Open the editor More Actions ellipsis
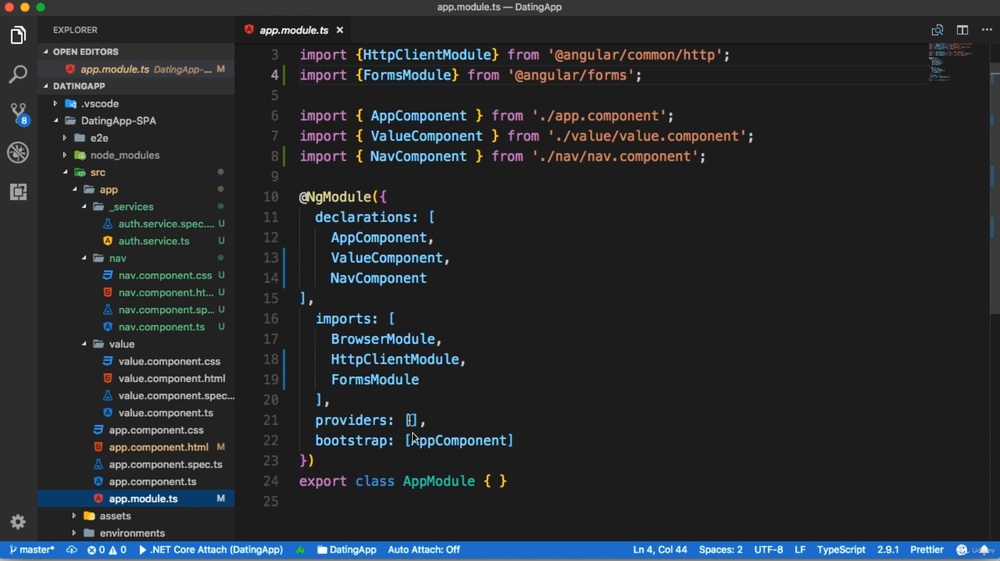 (x=987, y=30)
